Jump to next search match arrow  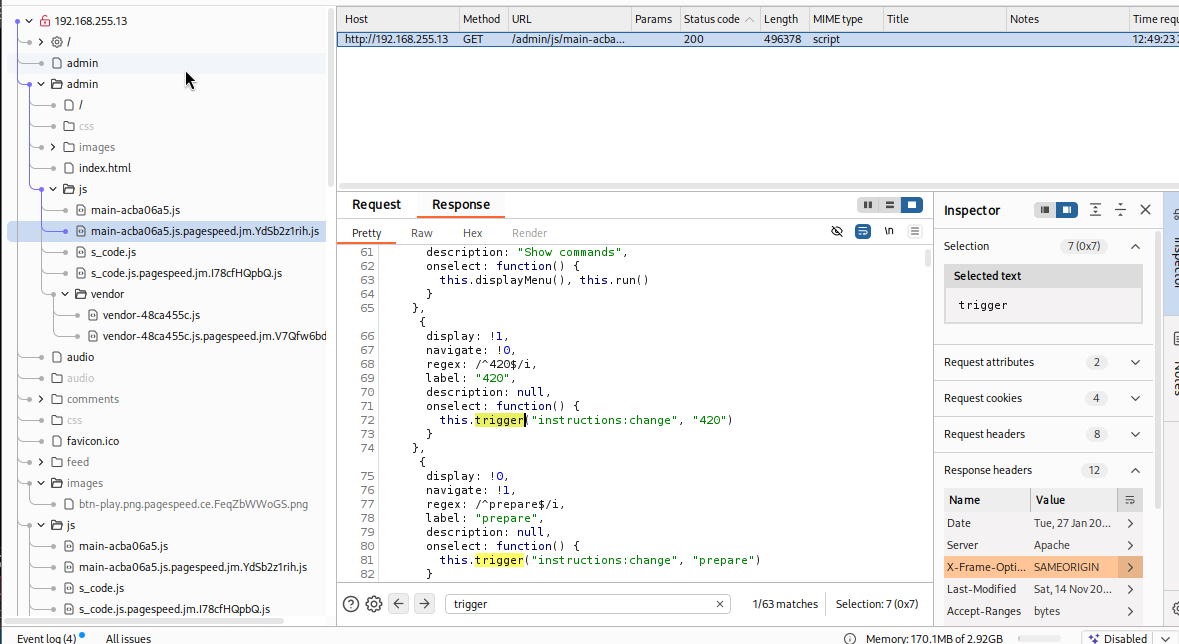tap(424, 604)
